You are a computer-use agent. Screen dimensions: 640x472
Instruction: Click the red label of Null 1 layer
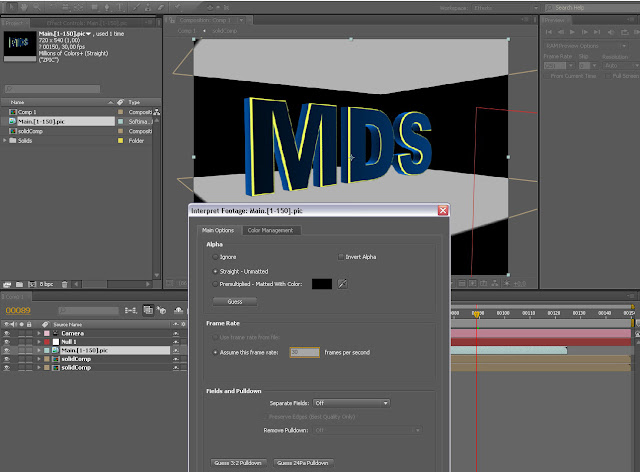pyautogui.click(x=47, y=342)
